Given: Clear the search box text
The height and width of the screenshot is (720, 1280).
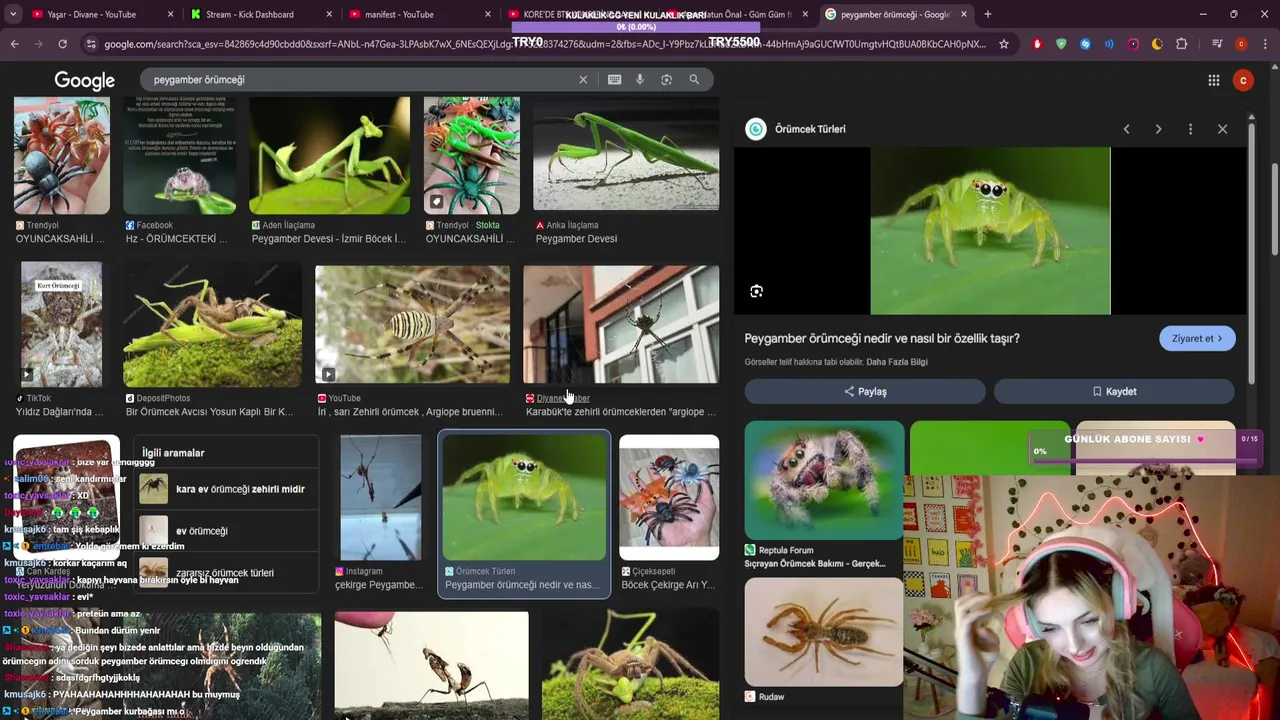Looking at the screenshot, I should point(583,79).
